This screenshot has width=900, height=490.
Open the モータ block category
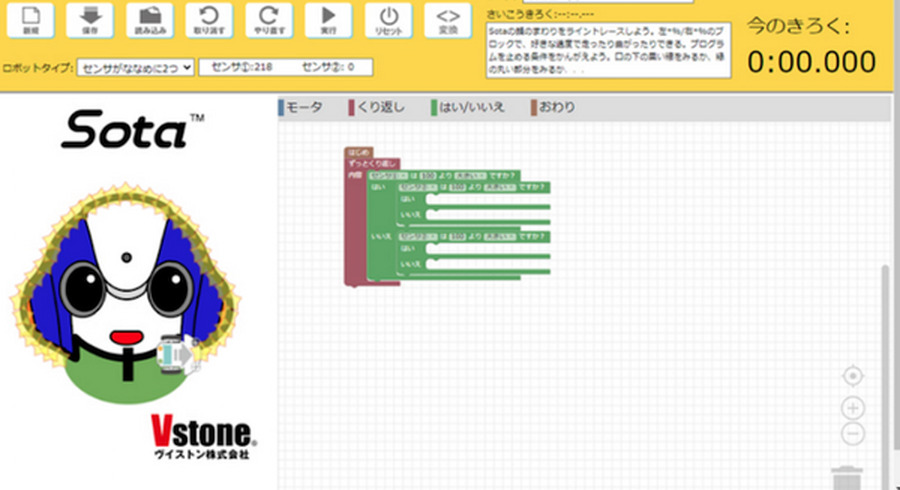304,107
